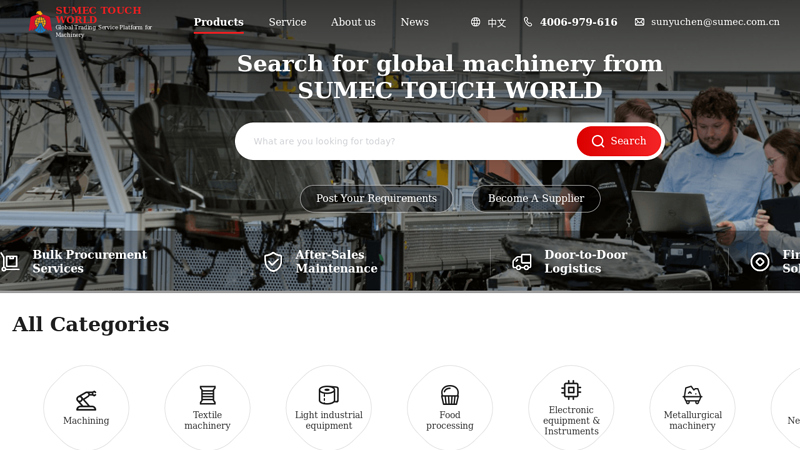Click 'Search for global machinery' headline
The width and height of the screenshot is (800, 450).
point(449,77)
